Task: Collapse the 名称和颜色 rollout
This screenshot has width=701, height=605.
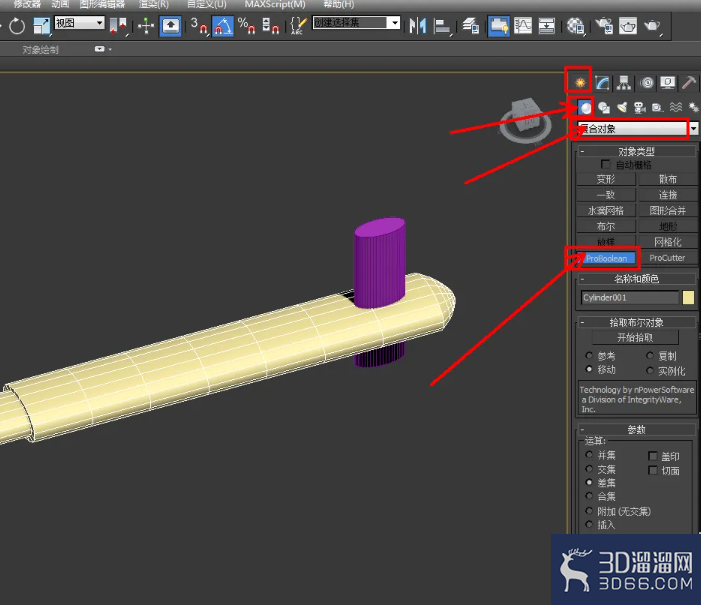Action: tap(636, 279)
